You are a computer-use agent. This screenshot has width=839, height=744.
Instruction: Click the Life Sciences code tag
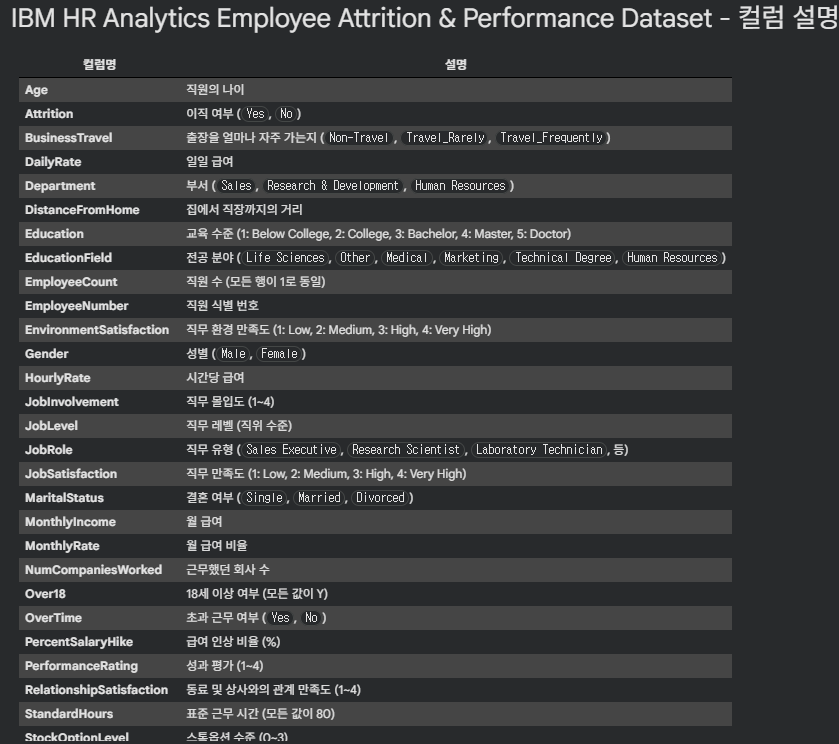(x=285, y=258)
